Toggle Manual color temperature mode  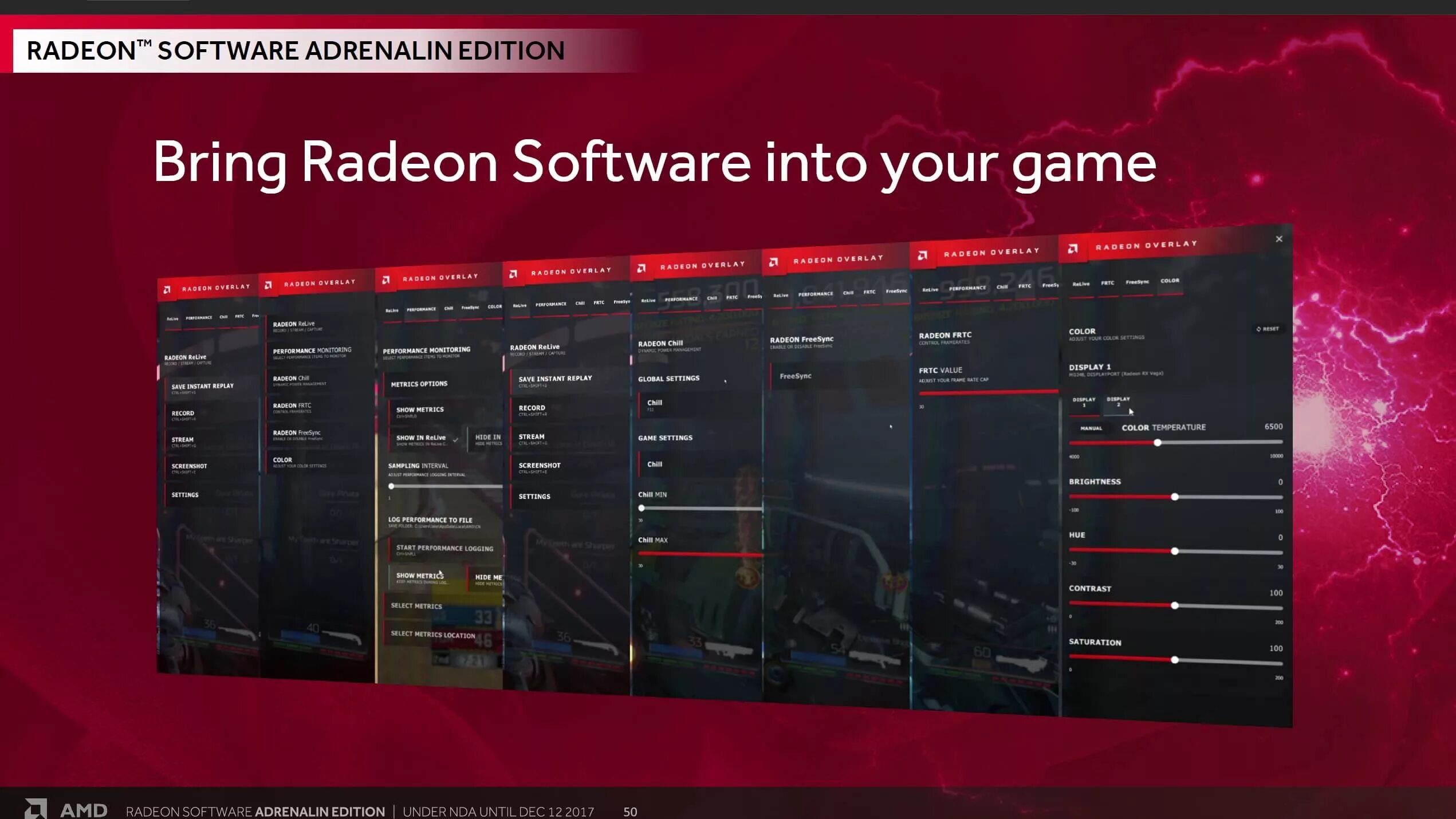coord(1091,428)
